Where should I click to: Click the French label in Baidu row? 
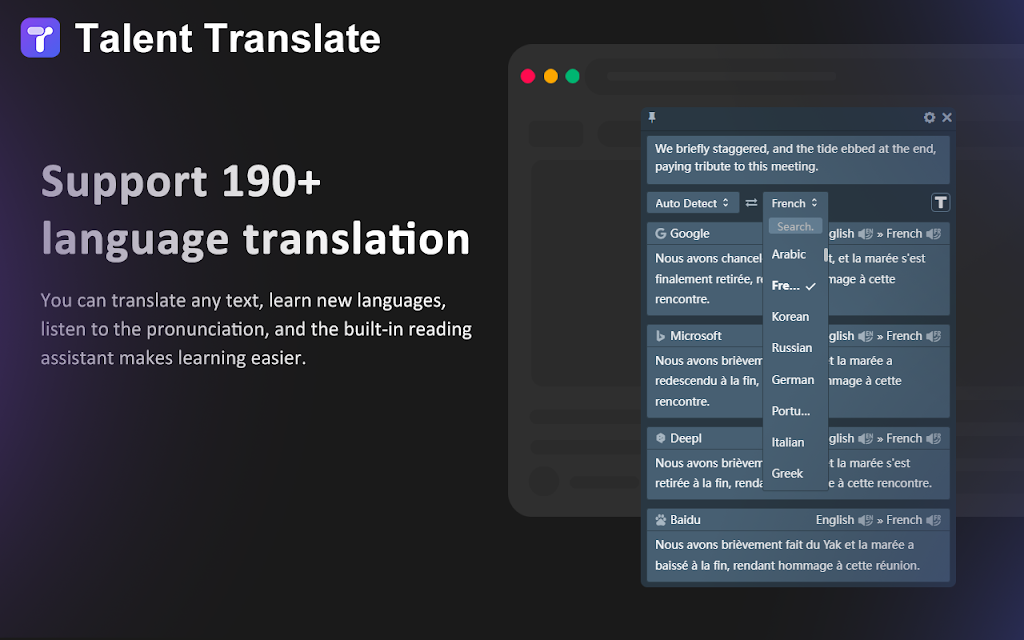tap(904, 520)
